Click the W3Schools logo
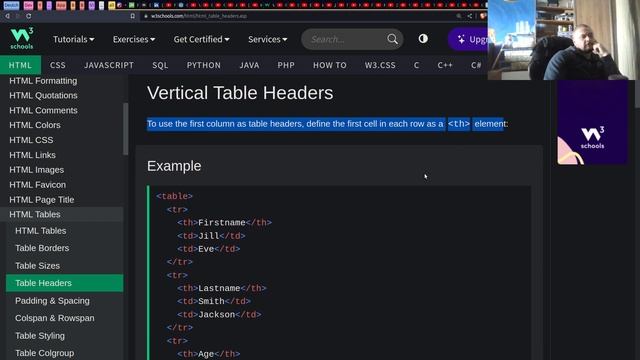Image resolution: width=640 pixels, height=360 pixels. [x=22, y=38]
